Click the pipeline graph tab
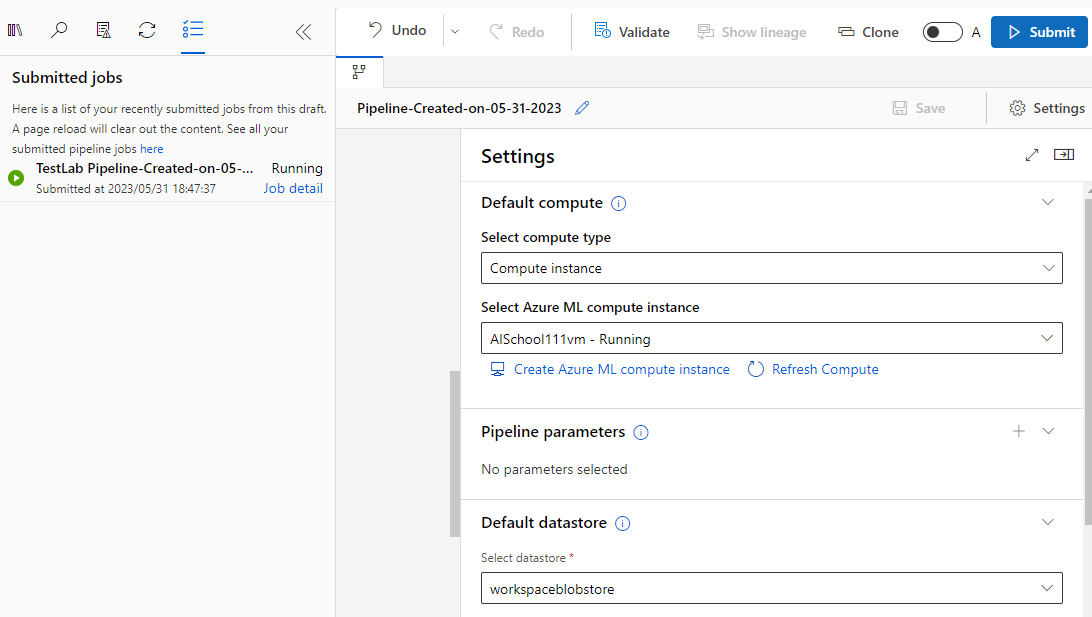This screenshot has height=617, width=1092. 359,72
